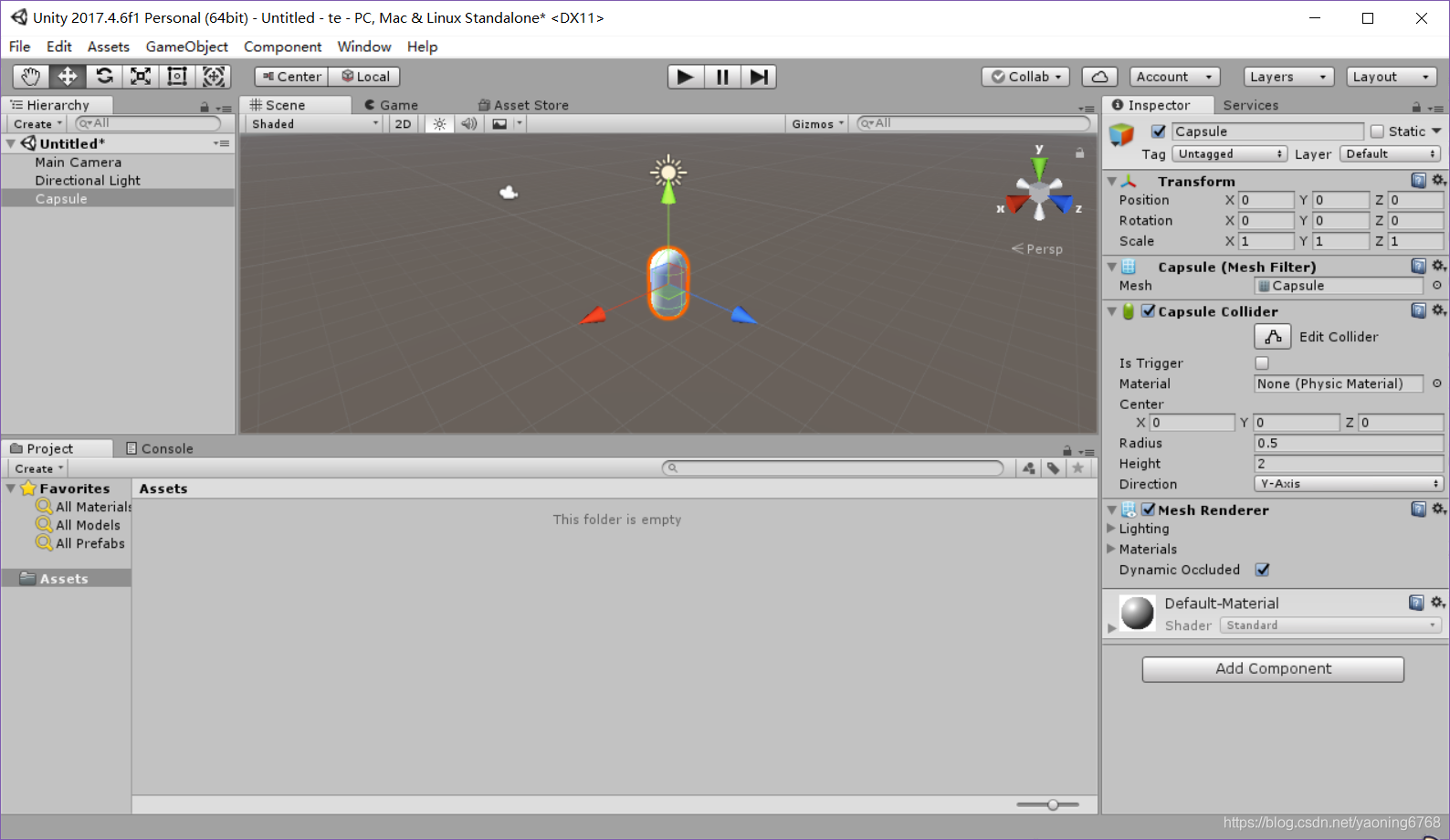Open scene effects image icon
Screen dimensions: 1450x840
(x=499, y=124)
